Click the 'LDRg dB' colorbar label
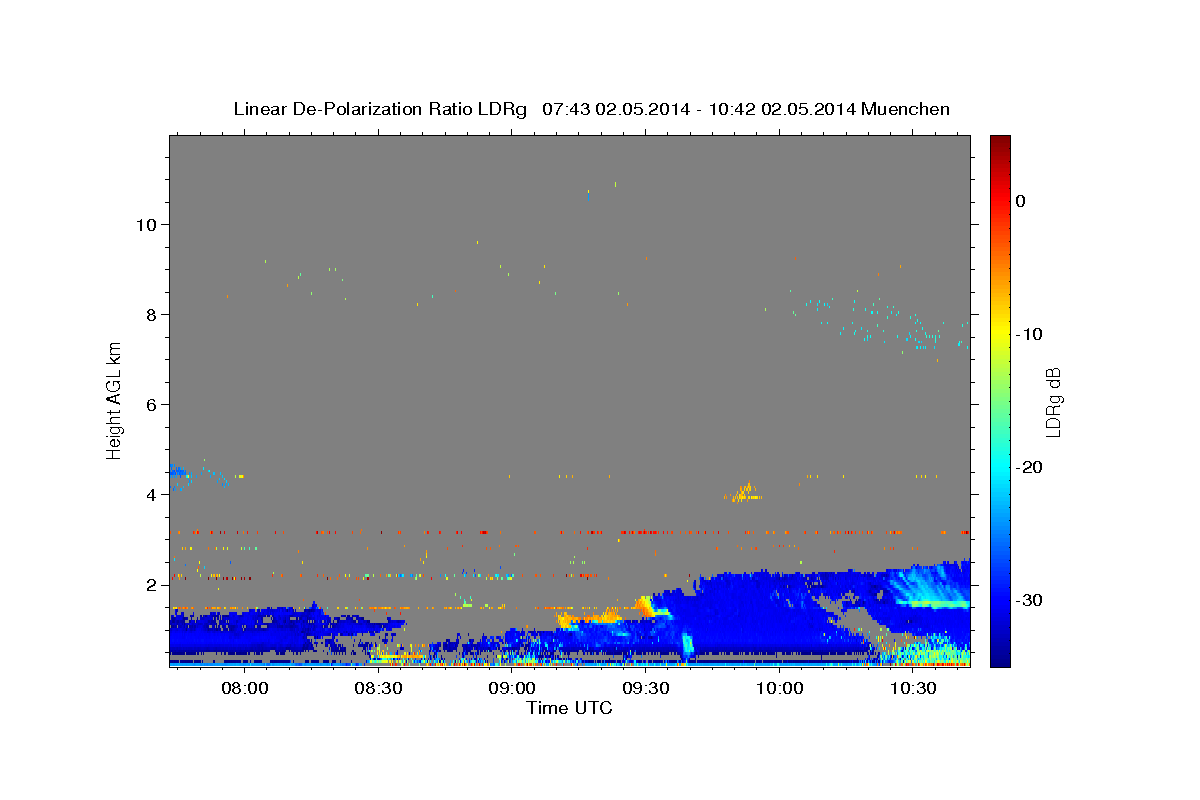1200x800 pixels. pyautogui.click(x=1053, y=402)
